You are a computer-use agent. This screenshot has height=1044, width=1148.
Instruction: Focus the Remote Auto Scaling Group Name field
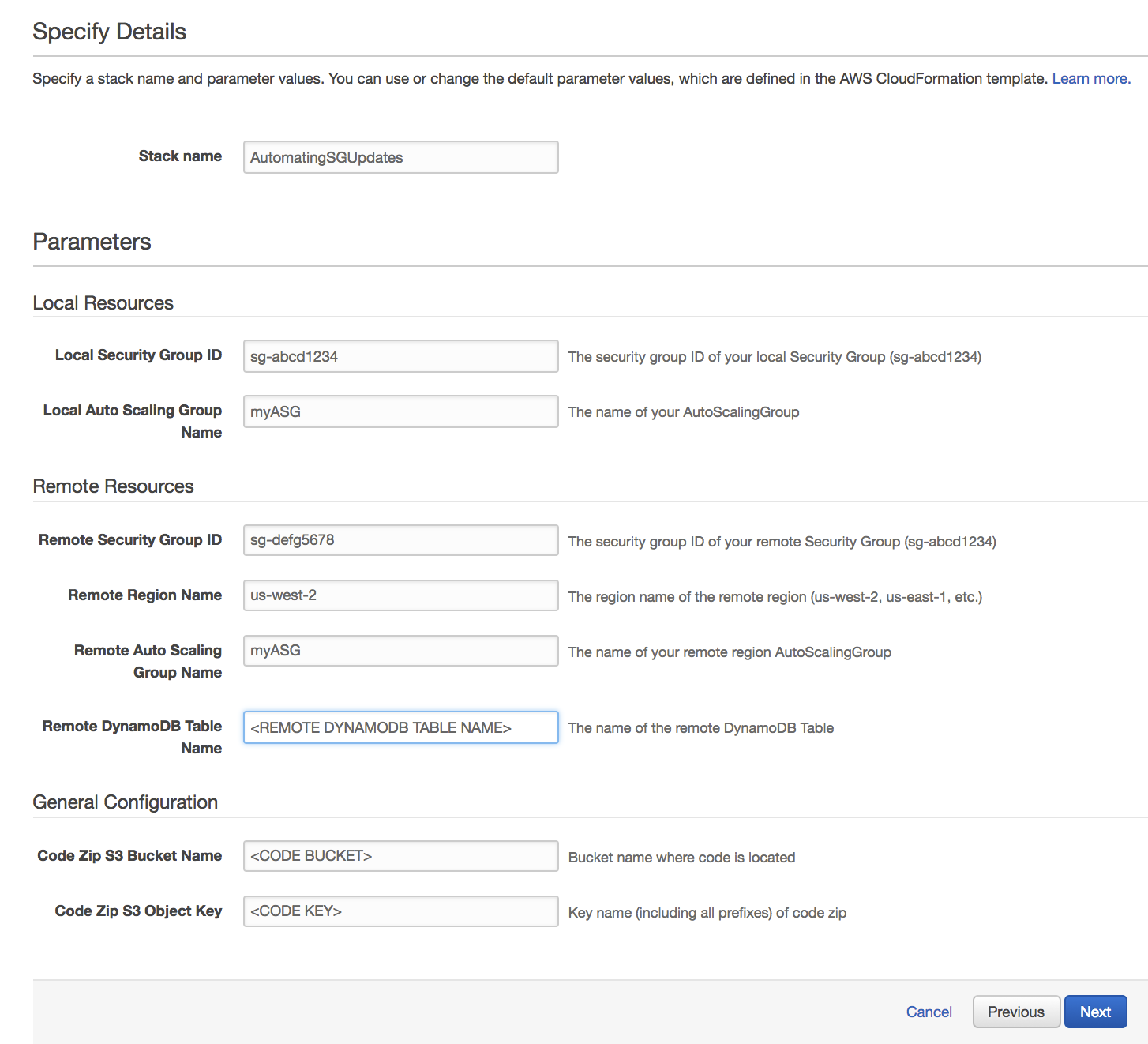tap(400, 651)
